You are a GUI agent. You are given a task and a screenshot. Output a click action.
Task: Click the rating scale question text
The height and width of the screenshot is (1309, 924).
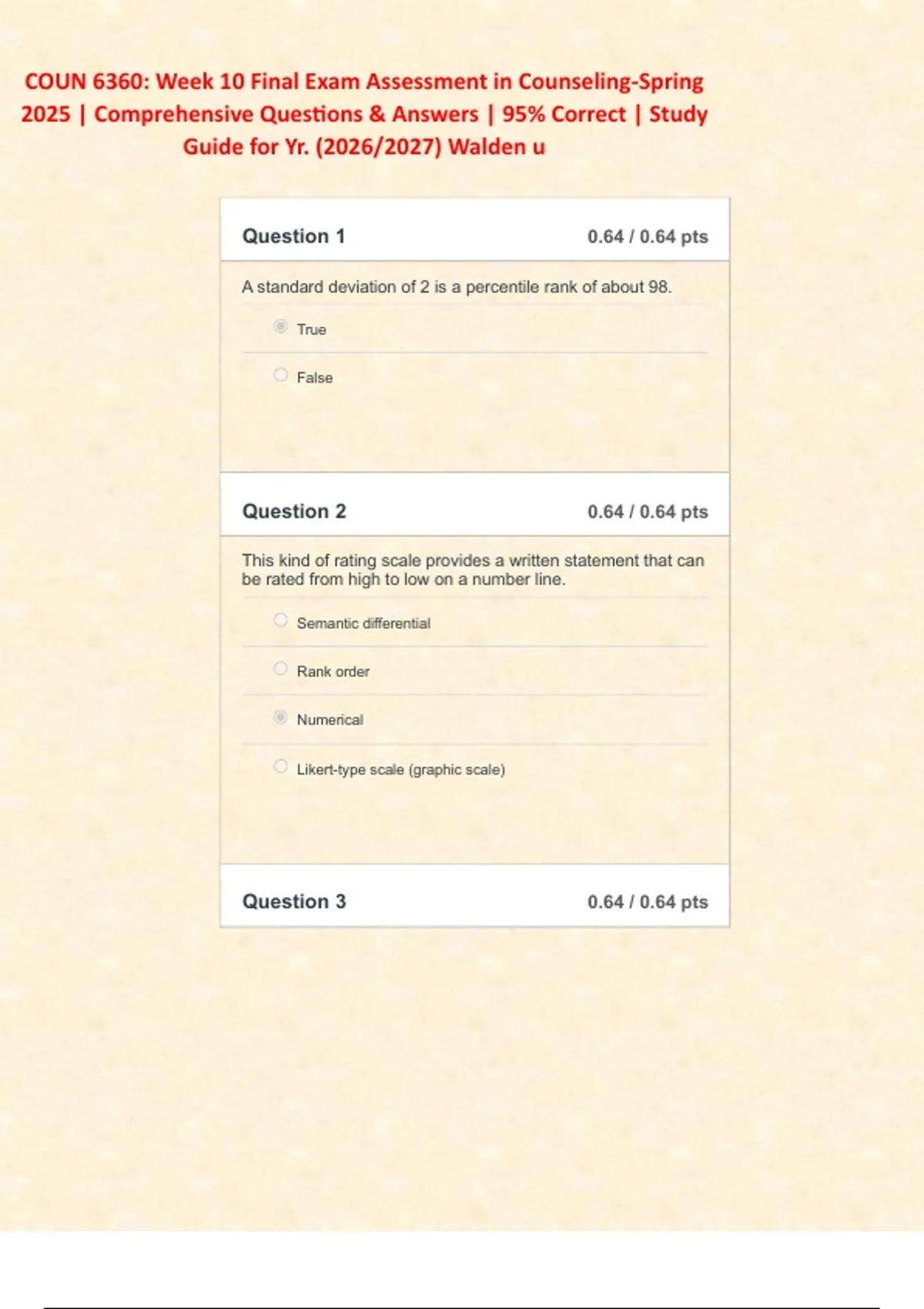tap(473, 570)
